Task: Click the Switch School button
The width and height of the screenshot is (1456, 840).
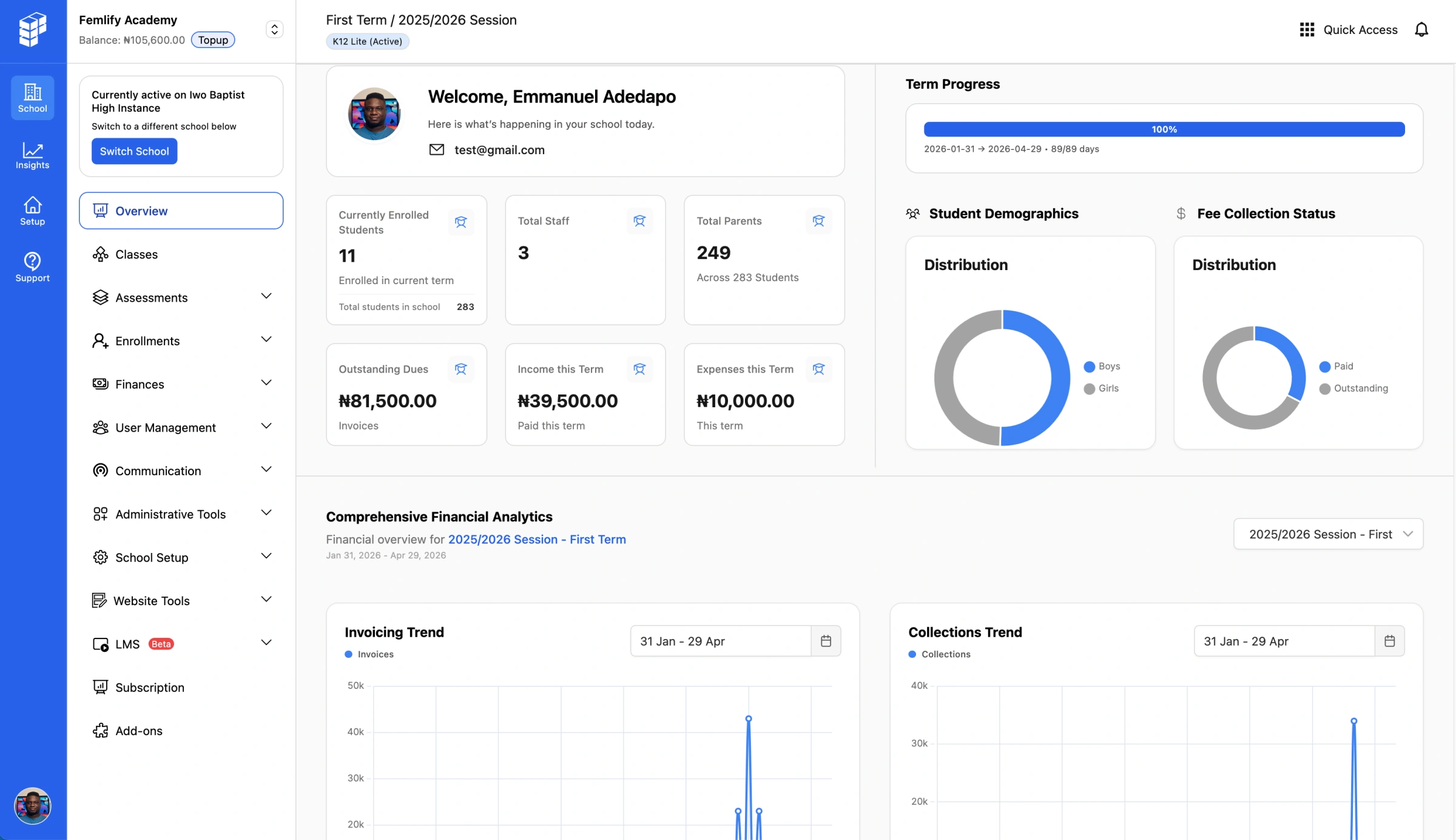Action: click(134, 151)
